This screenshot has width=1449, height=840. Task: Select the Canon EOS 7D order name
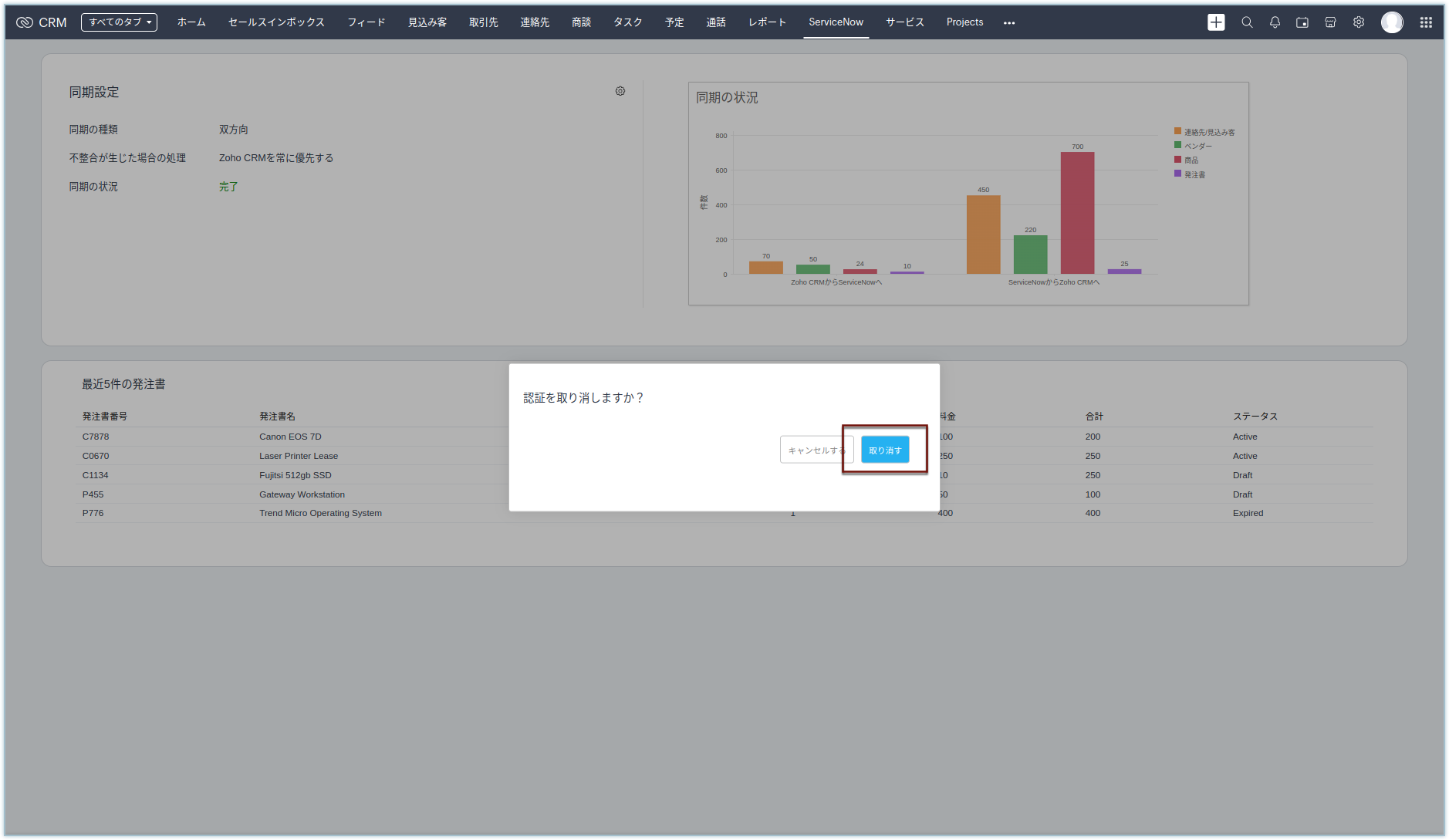290,437
